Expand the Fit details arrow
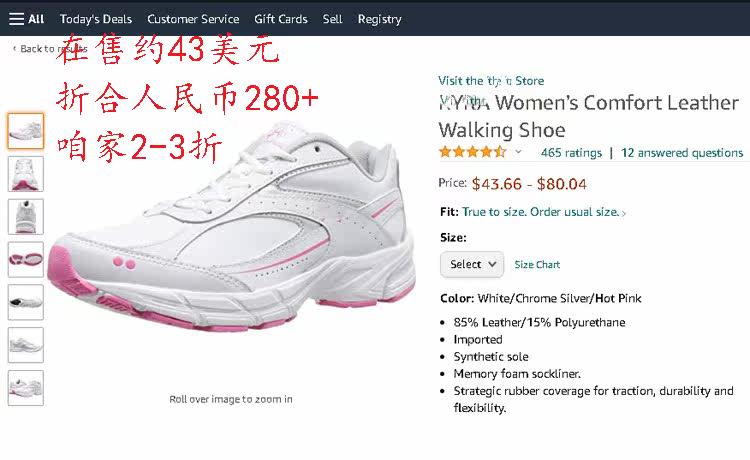The height and width of the screenshot is (460, 750). point(623,213)
